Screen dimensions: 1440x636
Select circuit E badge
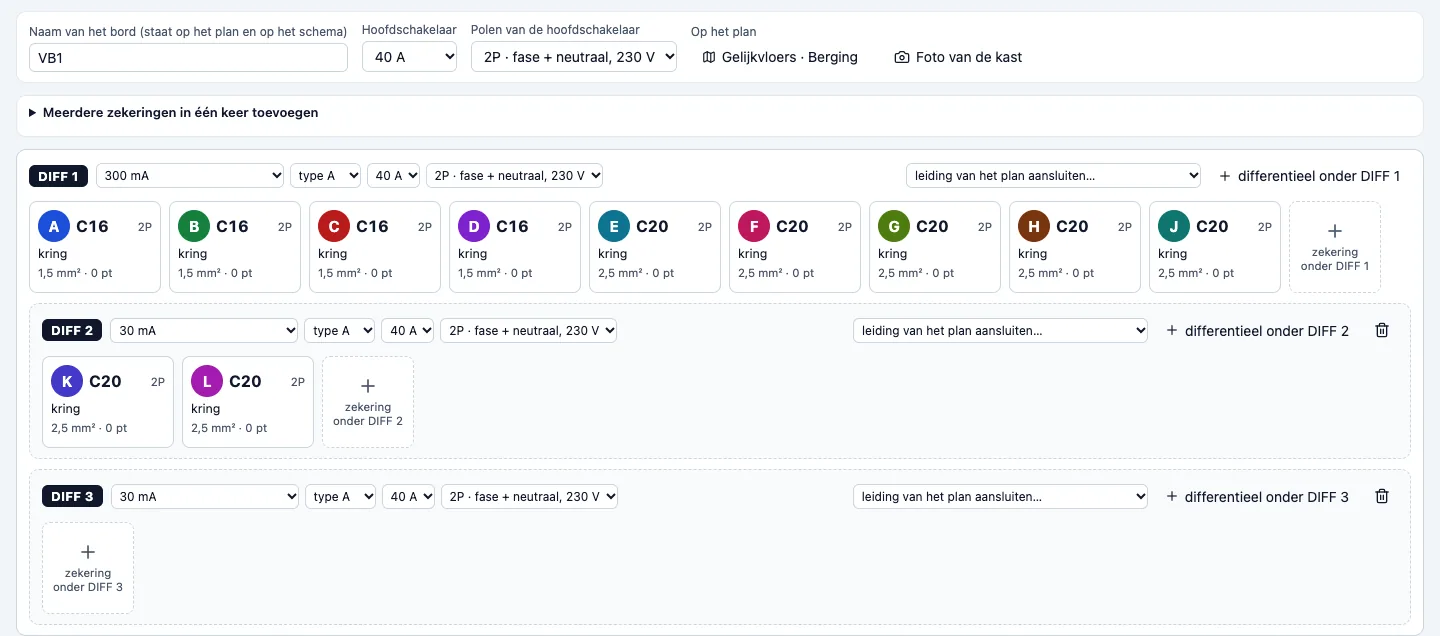coord(614,226)
